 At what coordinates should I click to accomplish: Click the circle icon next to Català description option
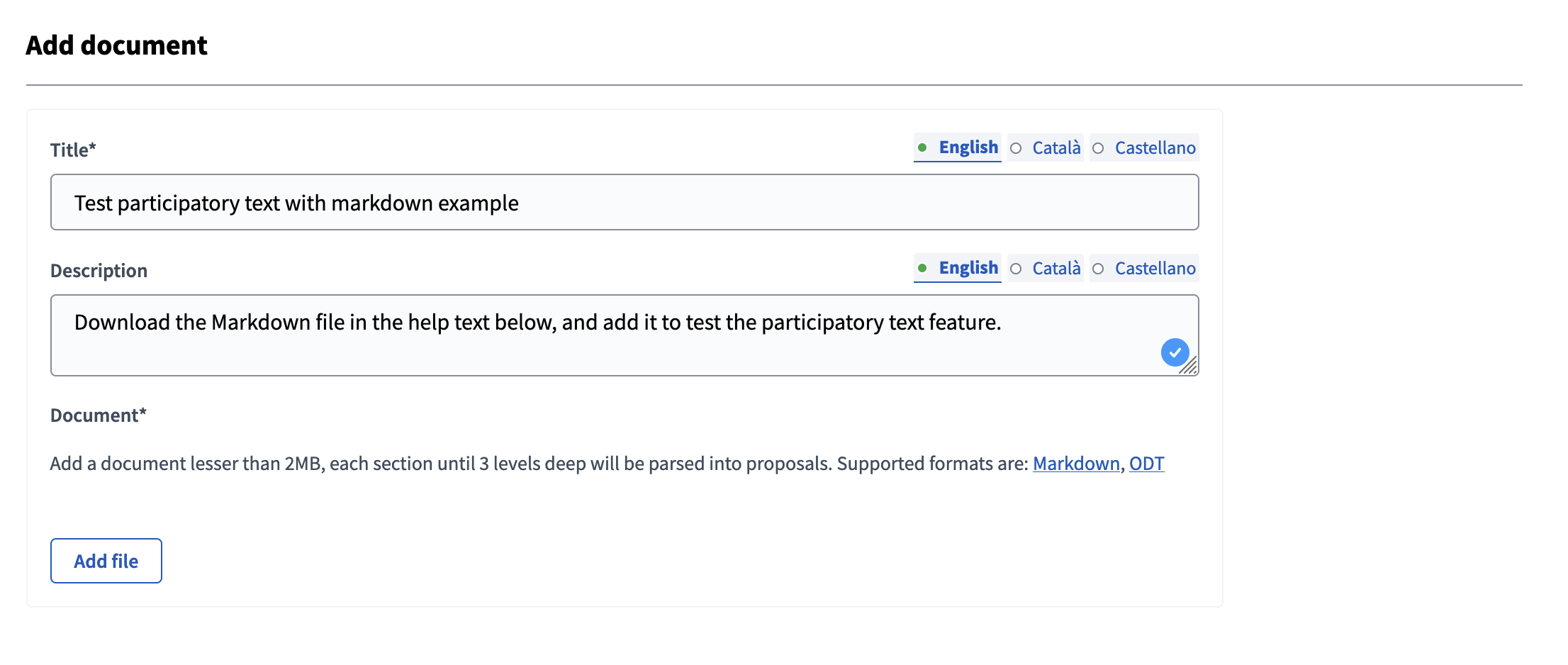coord(1016,269)
